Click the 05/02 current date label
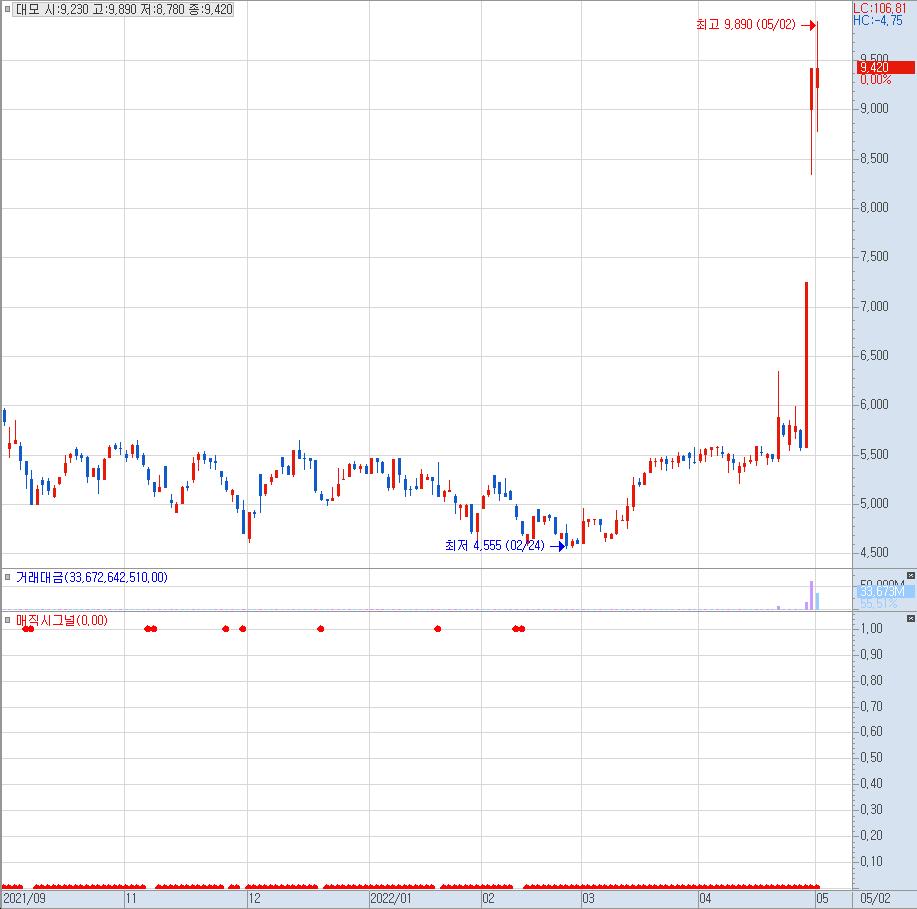 tap(875, 898)
